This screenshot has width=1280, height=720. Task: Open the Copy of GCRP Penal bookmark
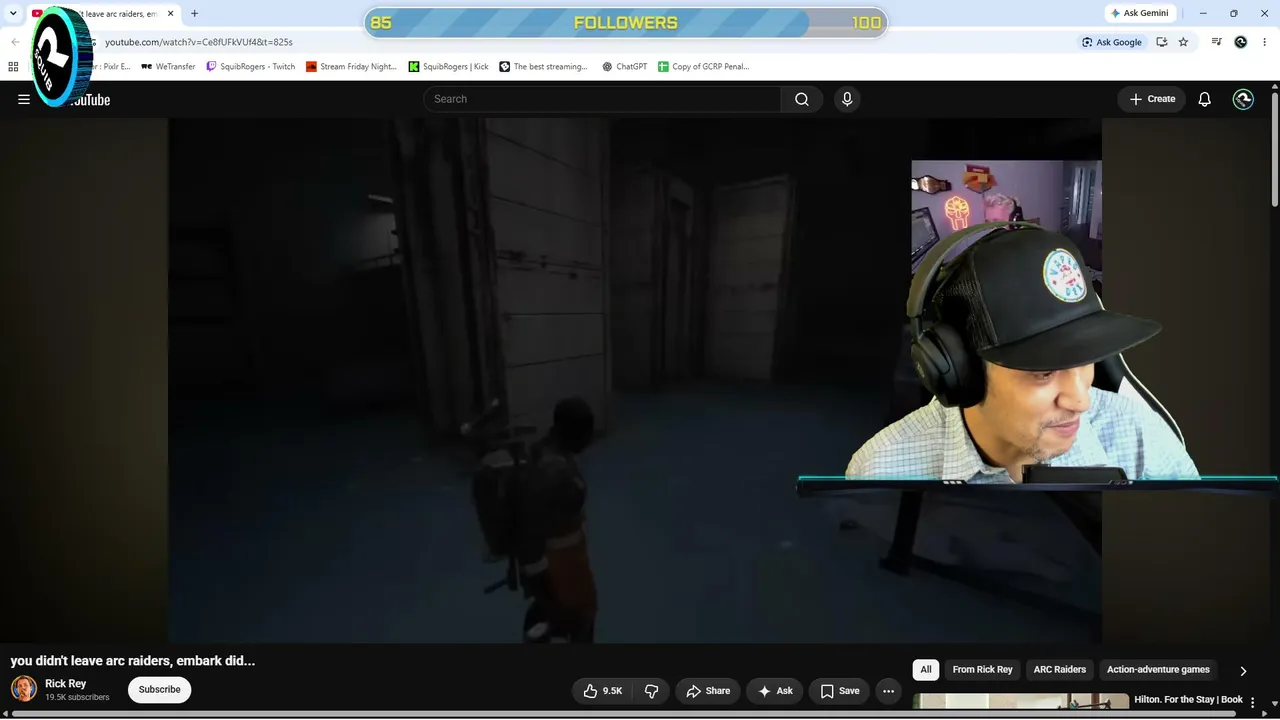coord(704,67)
